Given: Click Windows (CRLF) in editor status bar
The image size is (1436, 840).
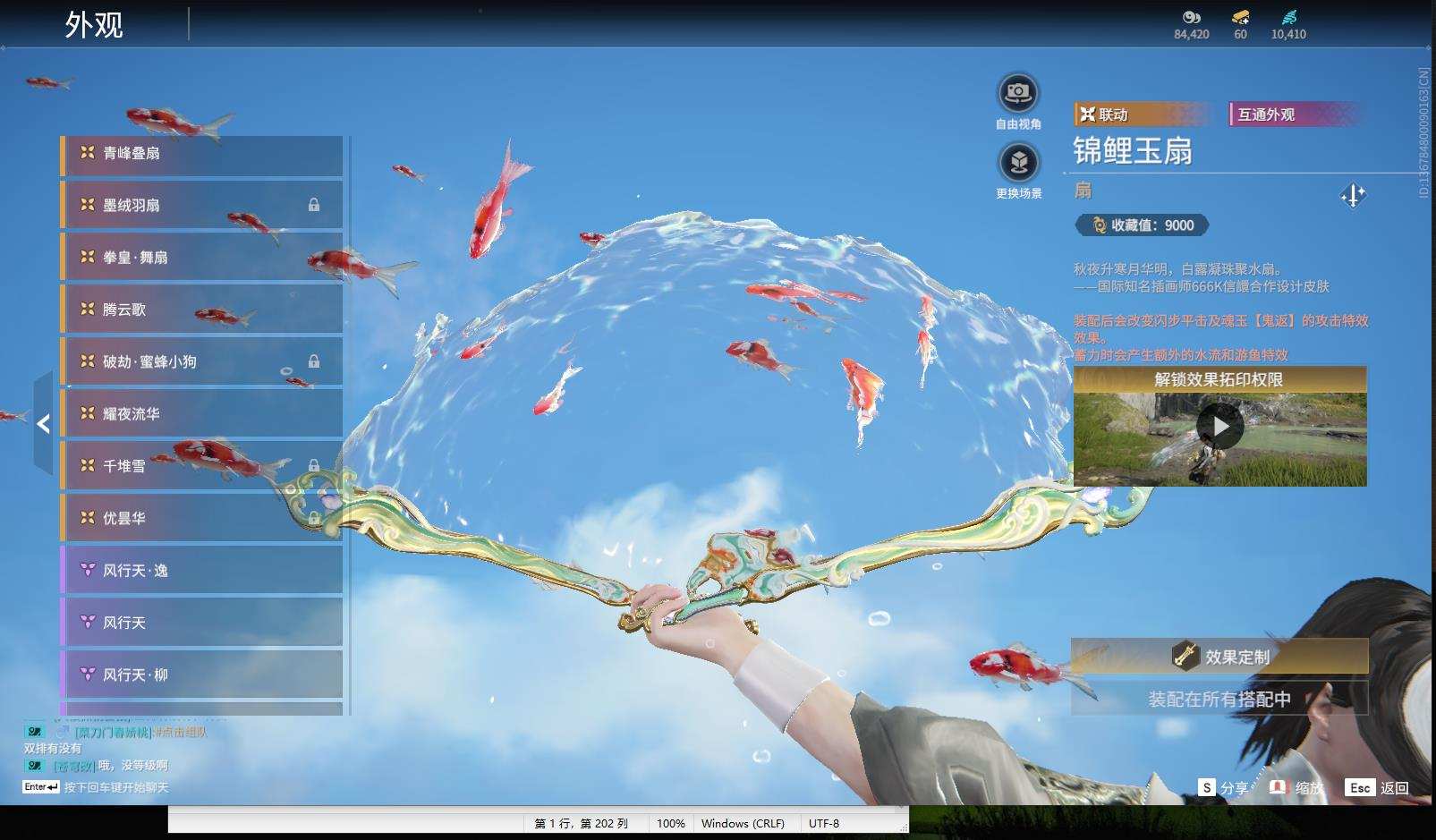Looking at the screenshot, I should coord(743,823).
